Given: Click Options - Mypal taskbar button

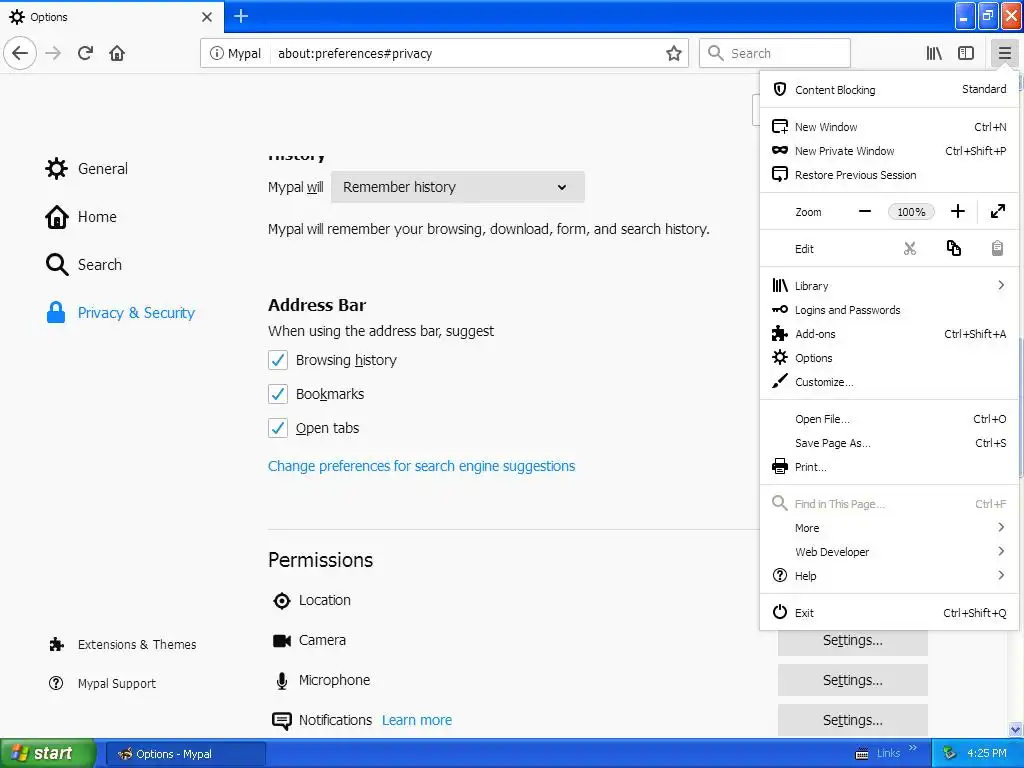Looking at the screenshot, I should (185, 754).
